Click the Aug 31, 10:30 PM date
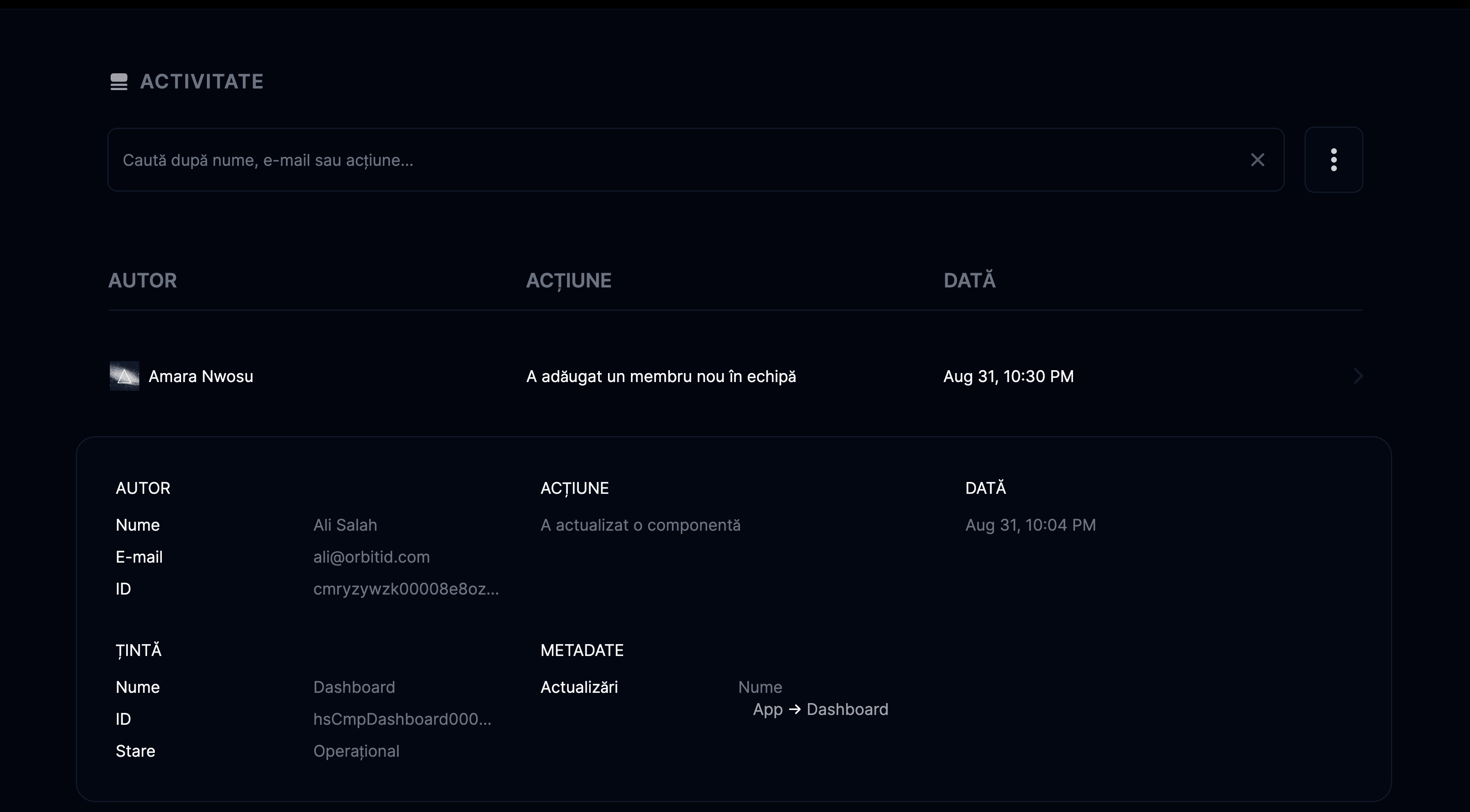This screenshot has height=812, width=1470. (x=1008, y=376)
